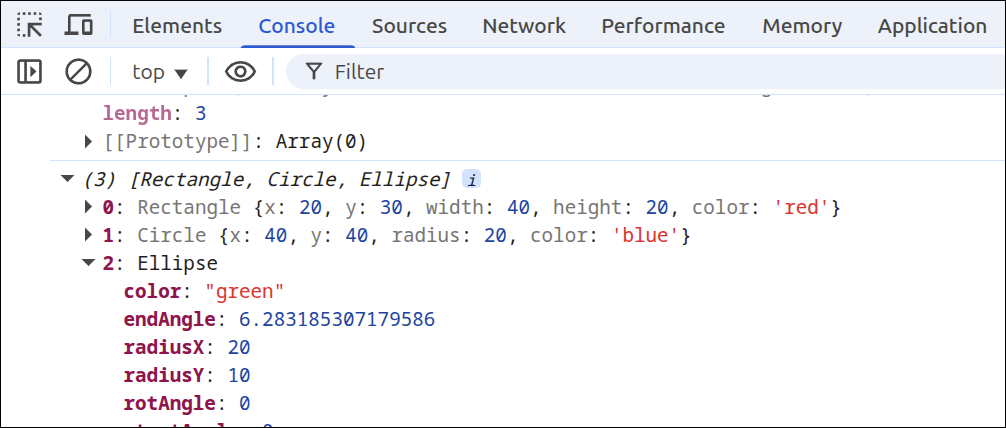Open live expression with the eye icon

tap(240, 72)
